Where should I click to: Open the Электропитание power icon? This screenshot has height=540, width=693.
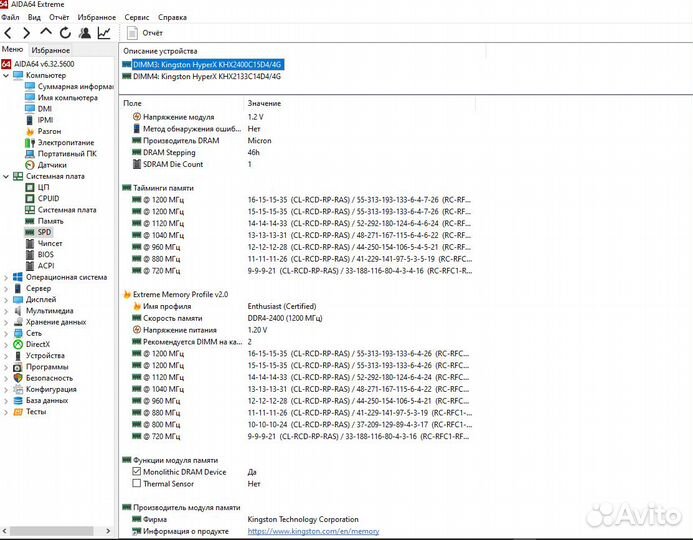30,142
